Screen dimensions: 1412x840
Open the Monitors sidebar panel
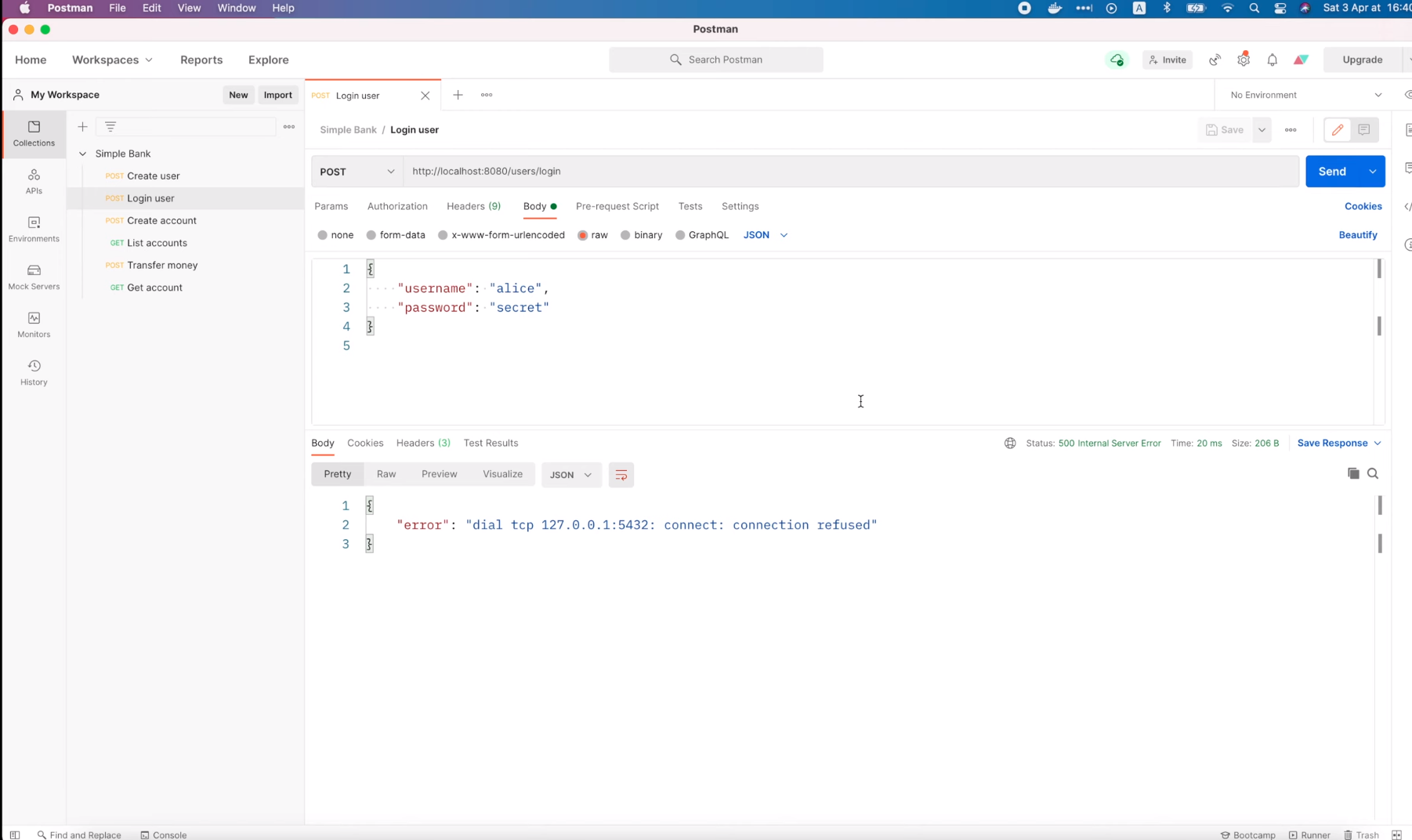(34, 324)
